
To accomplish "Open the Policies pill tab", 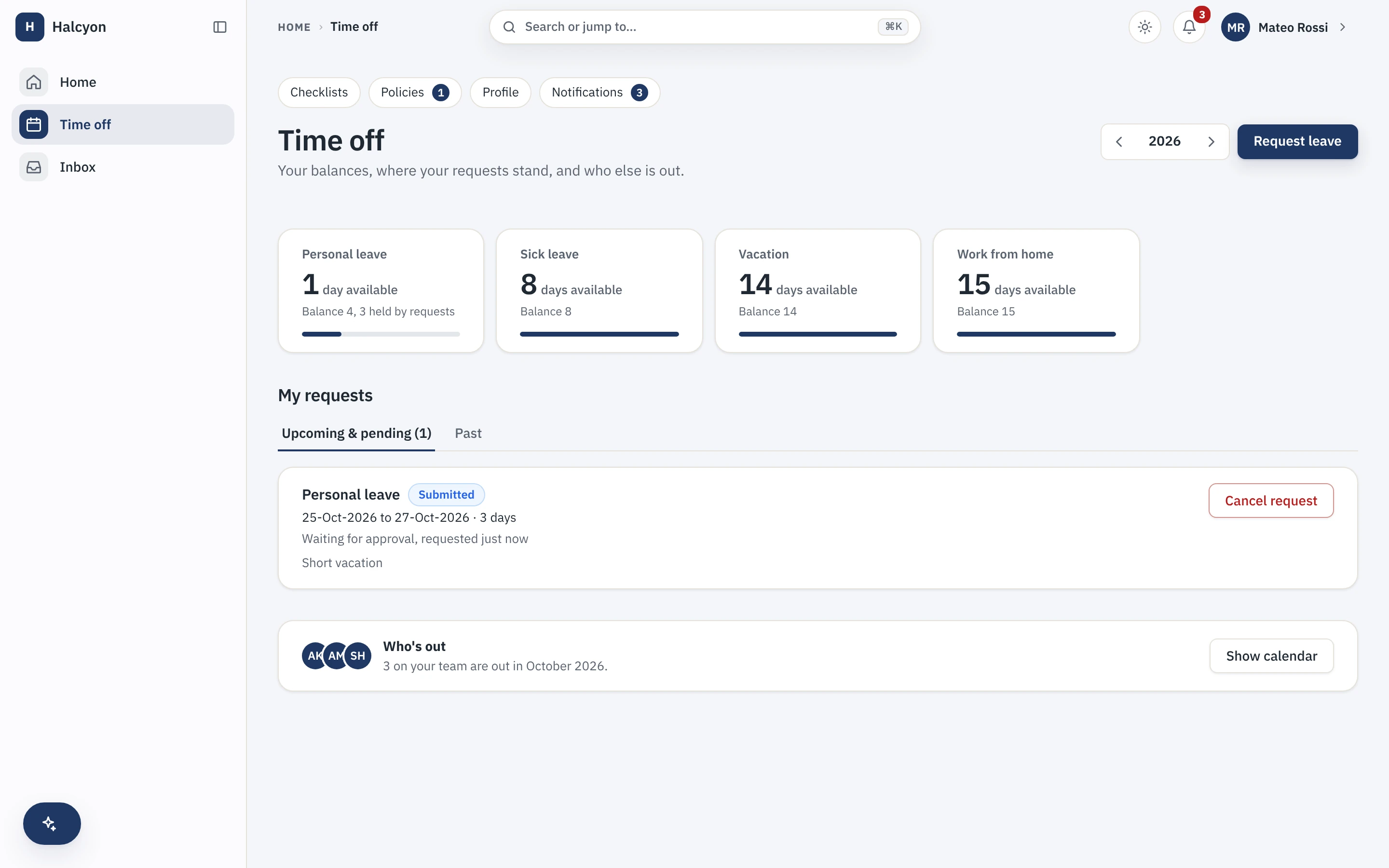I will point(415,93).
